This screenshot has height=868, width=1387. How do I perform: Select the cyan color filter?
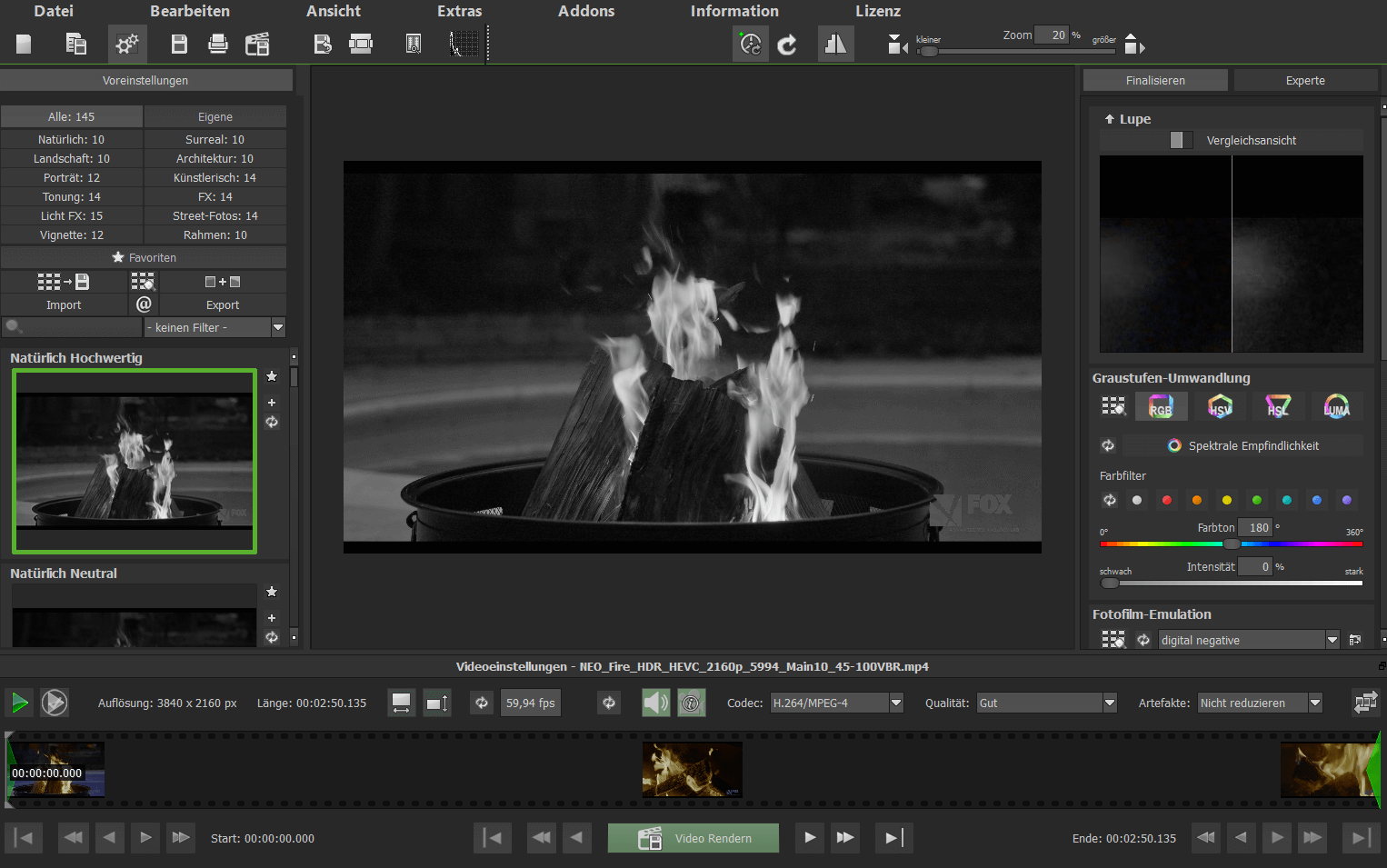(x=1287, y=500)
